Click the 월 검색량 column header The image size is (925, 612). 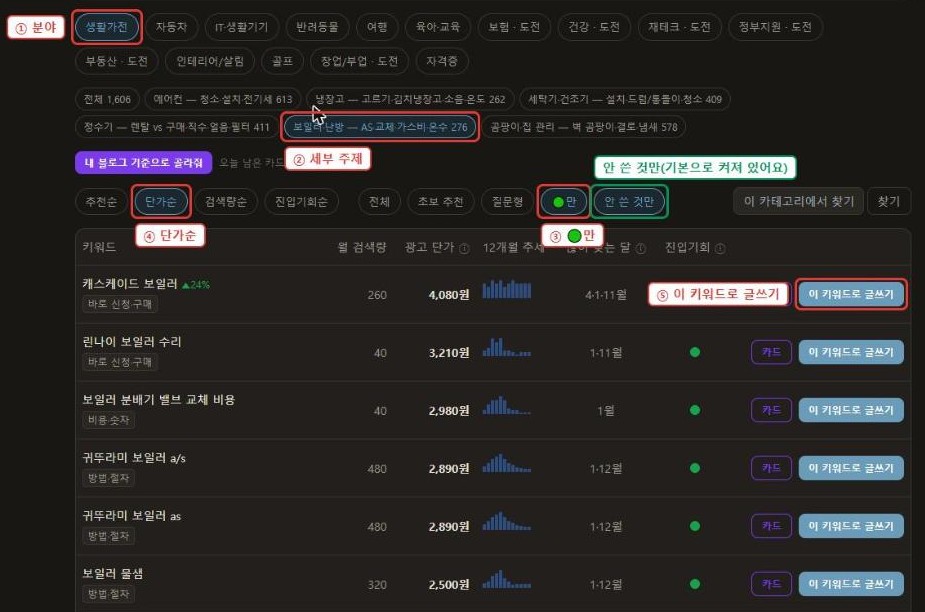tap(362, 247)
